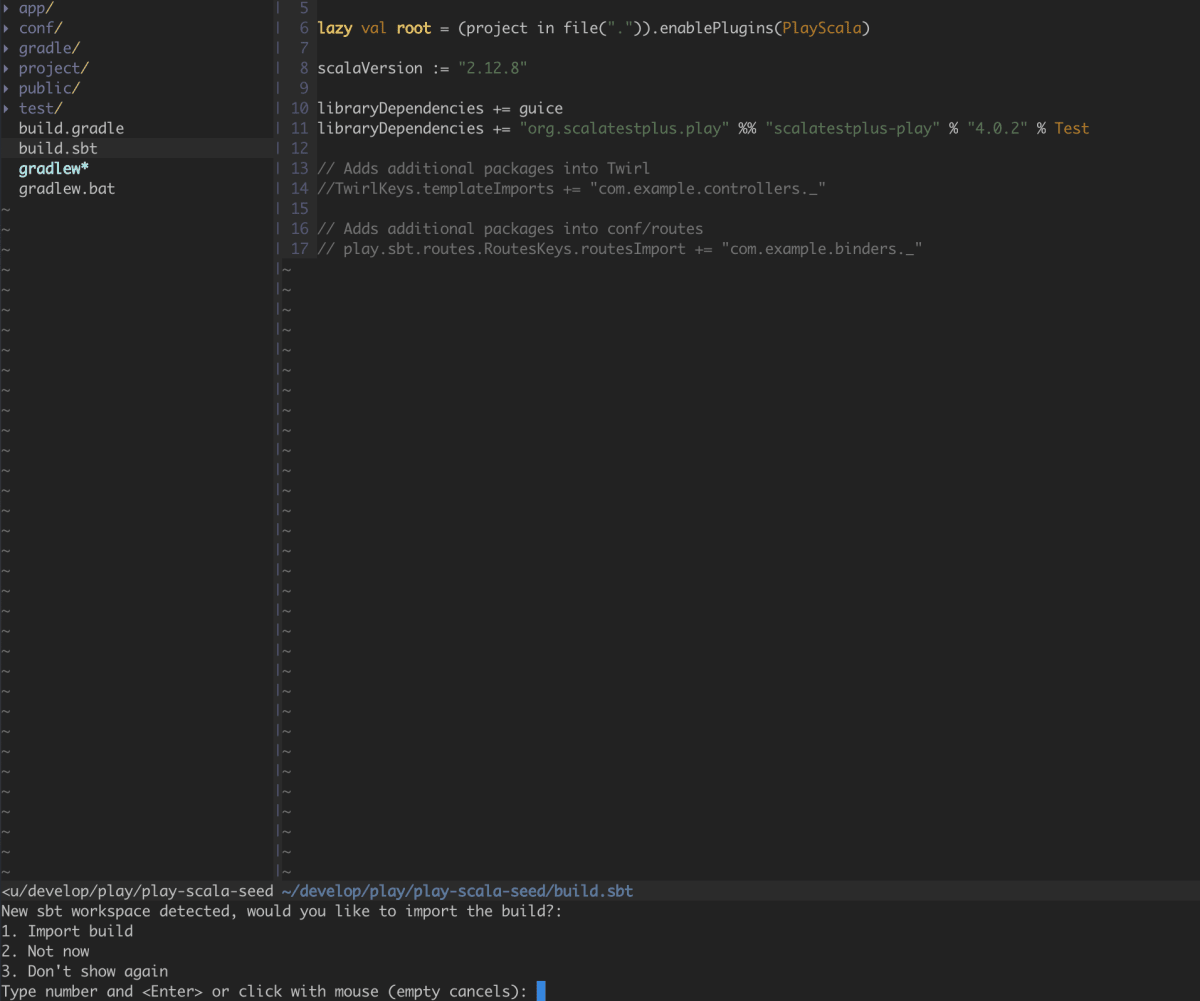Select test/ folder name in tree
Image resolution: width=1200 pixels, height=1001 pixels.
[40, 108]
